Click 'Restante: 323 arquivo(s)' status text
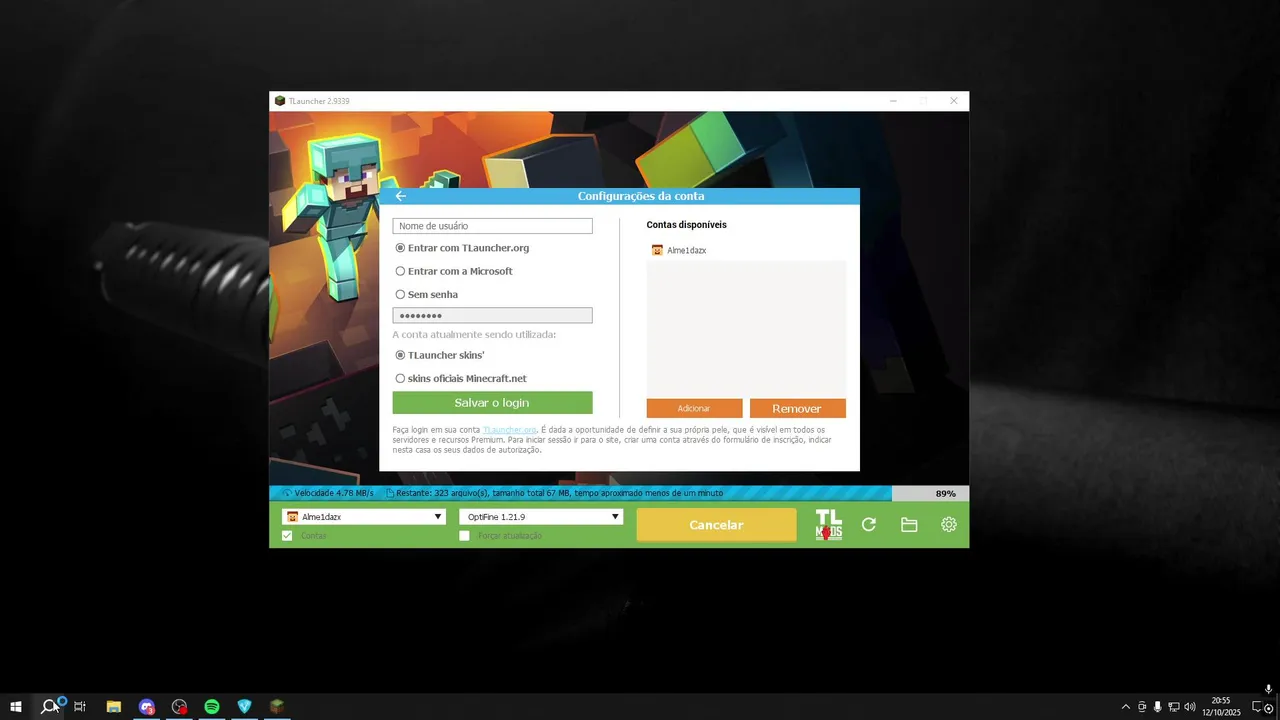The width and height of the screenshot is (1280, 720). (x=559, y=493)
